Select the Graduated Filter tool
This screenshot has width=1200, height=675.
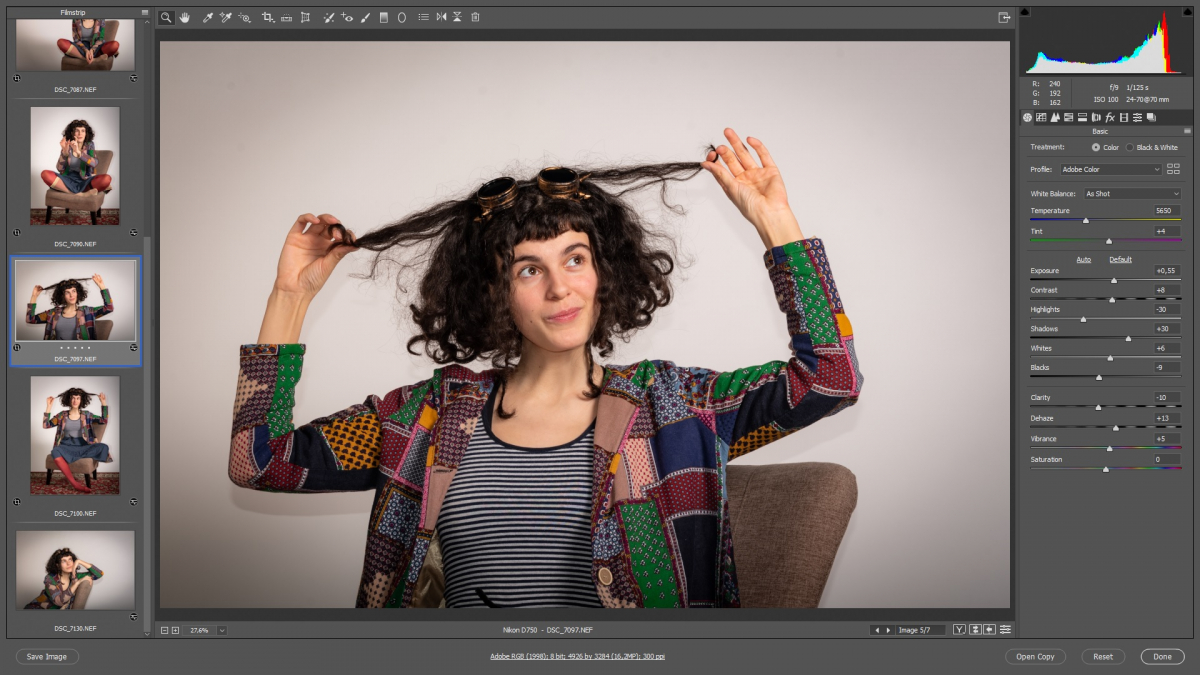tap(383, 18)
